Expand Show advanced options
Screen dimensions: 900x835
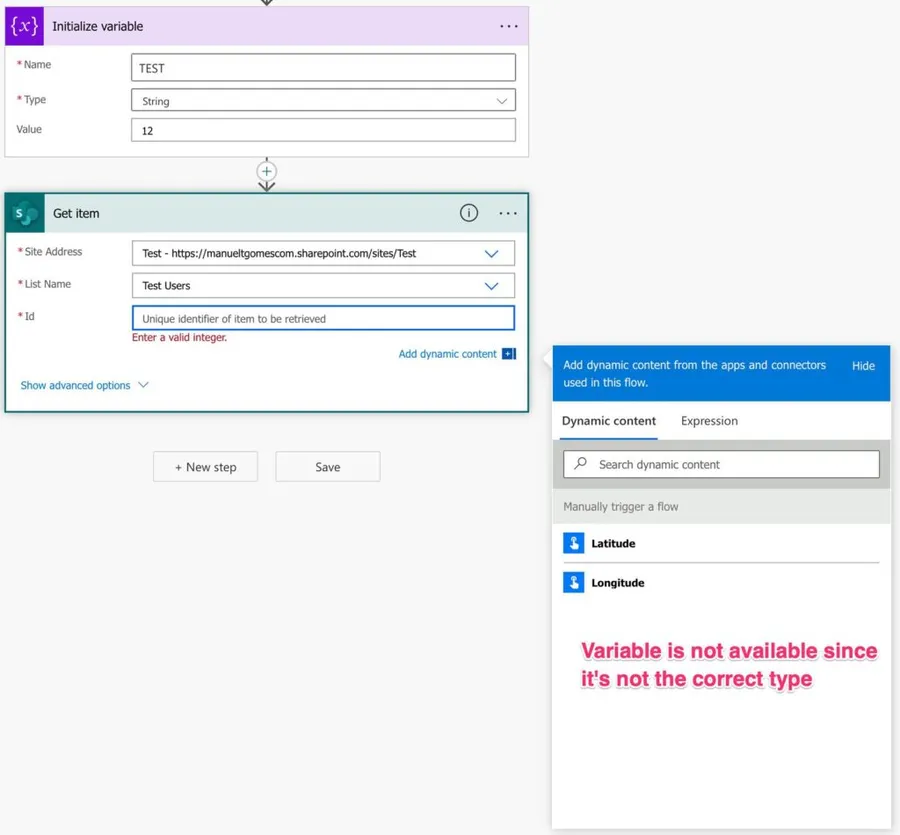(x=84, y=385)
